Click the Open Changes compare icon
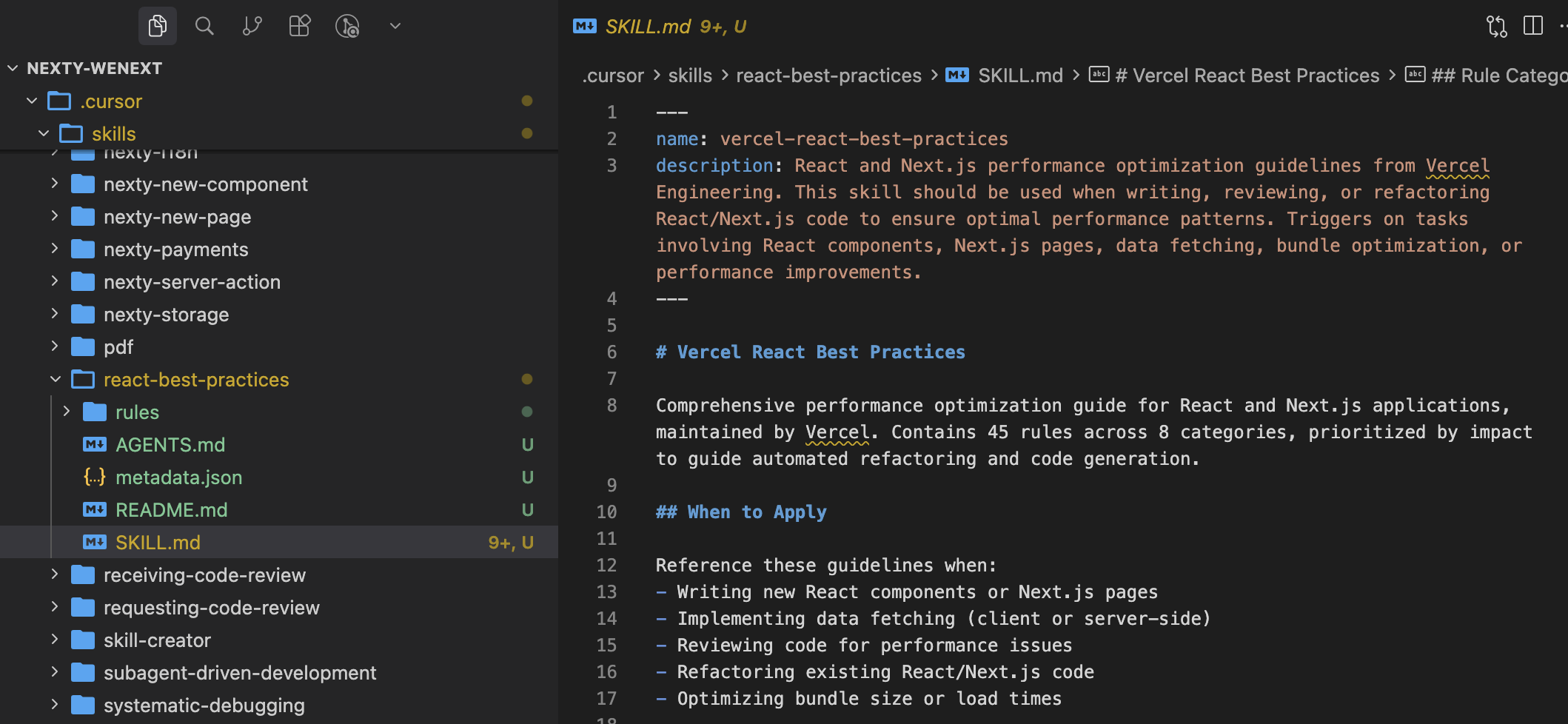1568x724 pixels. coord(1496,27)
